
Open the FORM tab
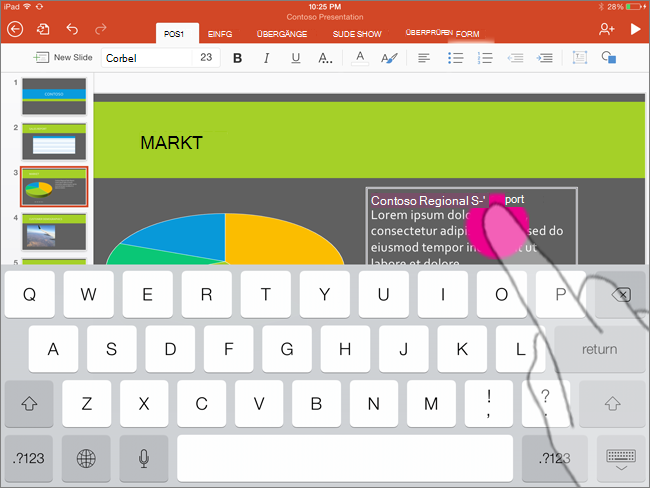coord(468,34)
